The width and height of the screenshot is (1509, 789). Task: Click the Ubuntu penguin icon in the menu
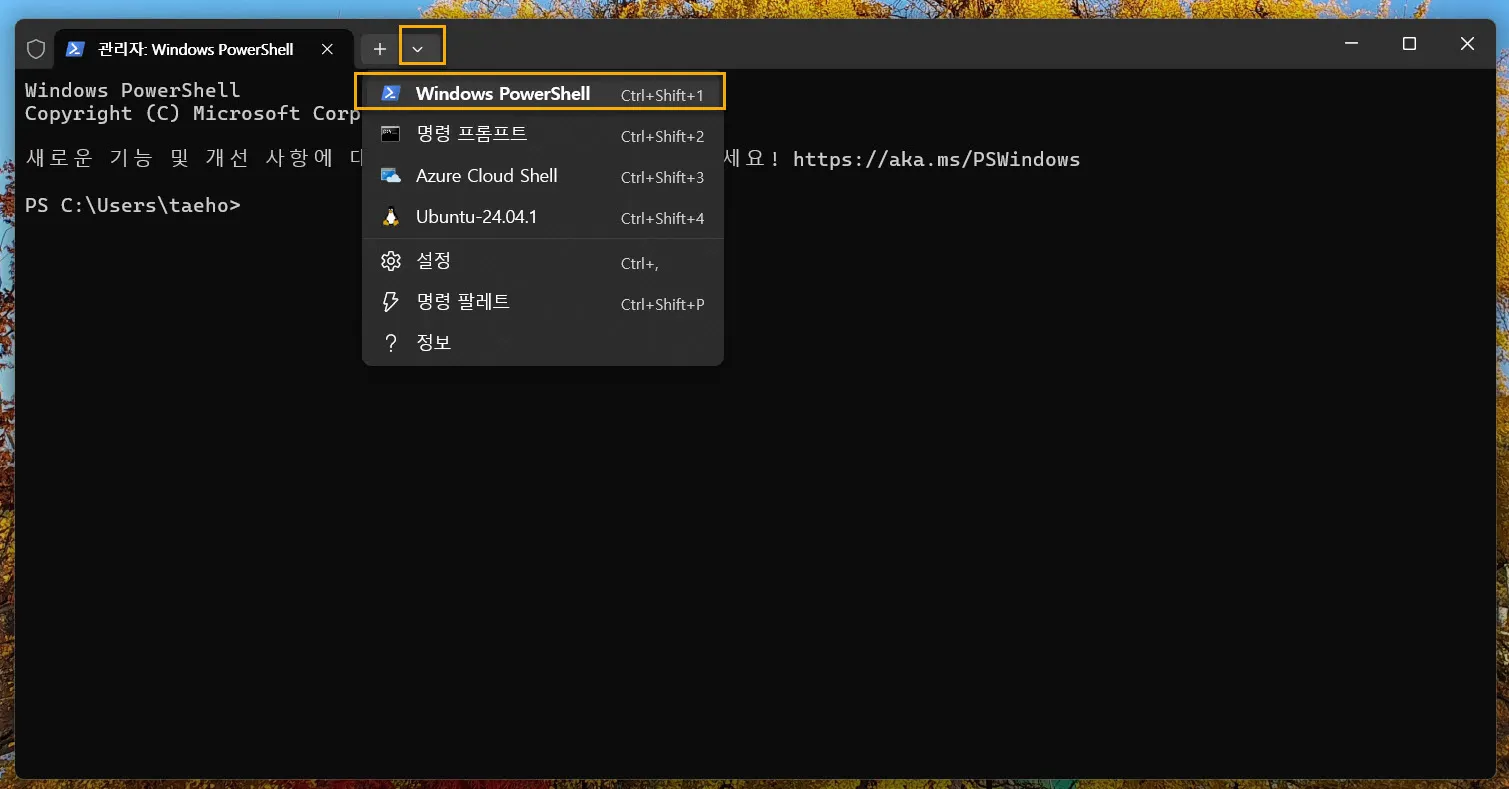click(x=390, y=217)
